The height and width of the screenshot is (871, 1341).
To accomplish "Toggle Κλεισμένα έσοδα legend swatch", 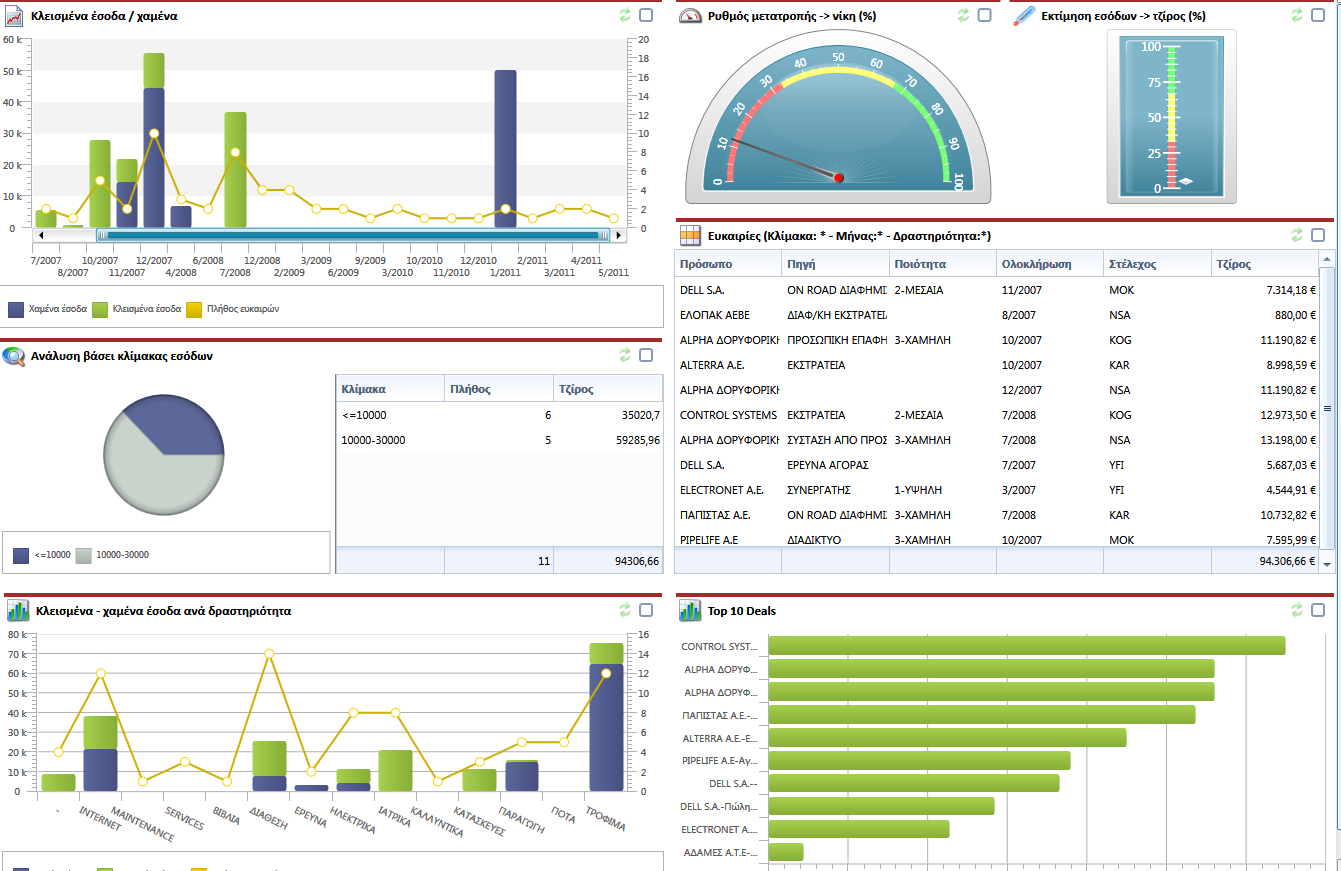I will (x=100, y=310).
